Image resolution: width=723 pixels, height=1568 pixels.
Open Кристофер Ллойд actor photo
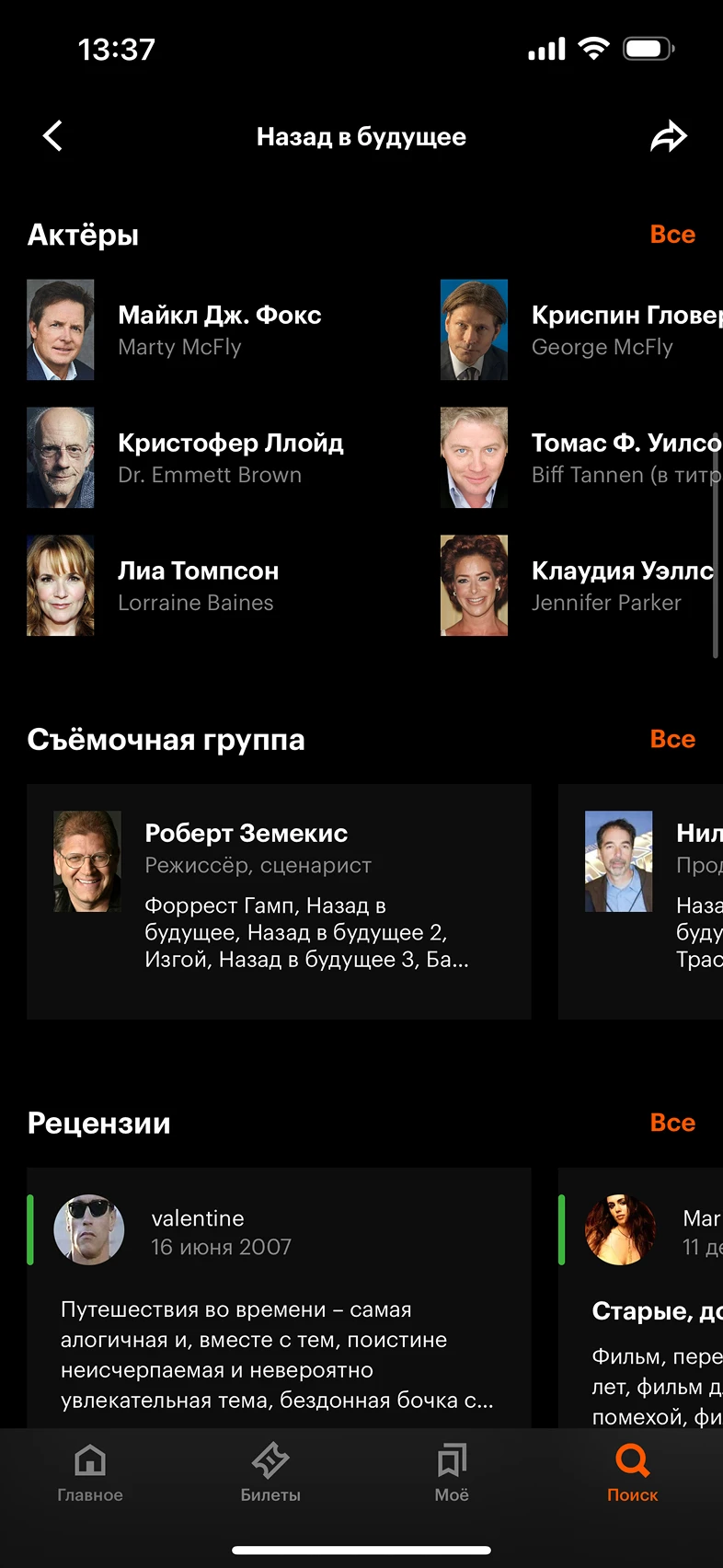pos(61,457)
